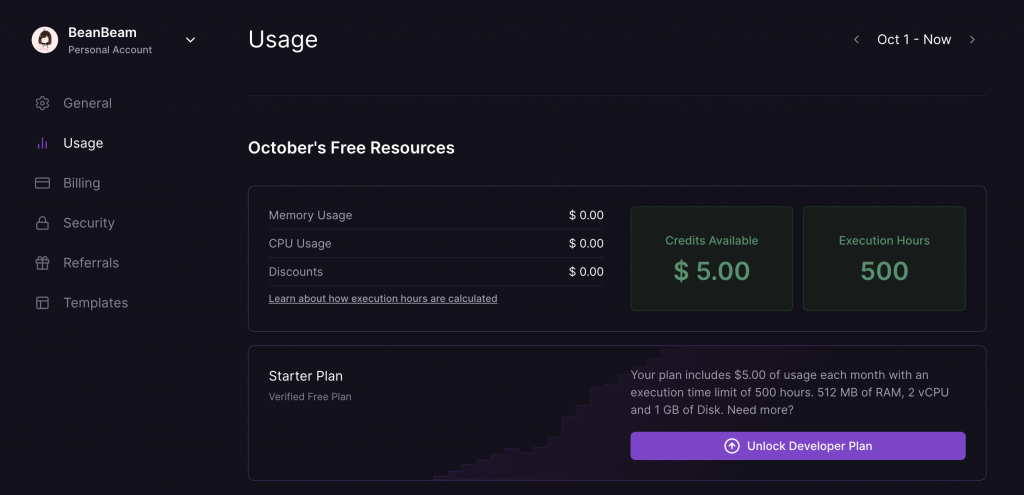Screen dimensions: 1024x495
Task: Click the Templates layout icon
Action: [x=42, y=303]
